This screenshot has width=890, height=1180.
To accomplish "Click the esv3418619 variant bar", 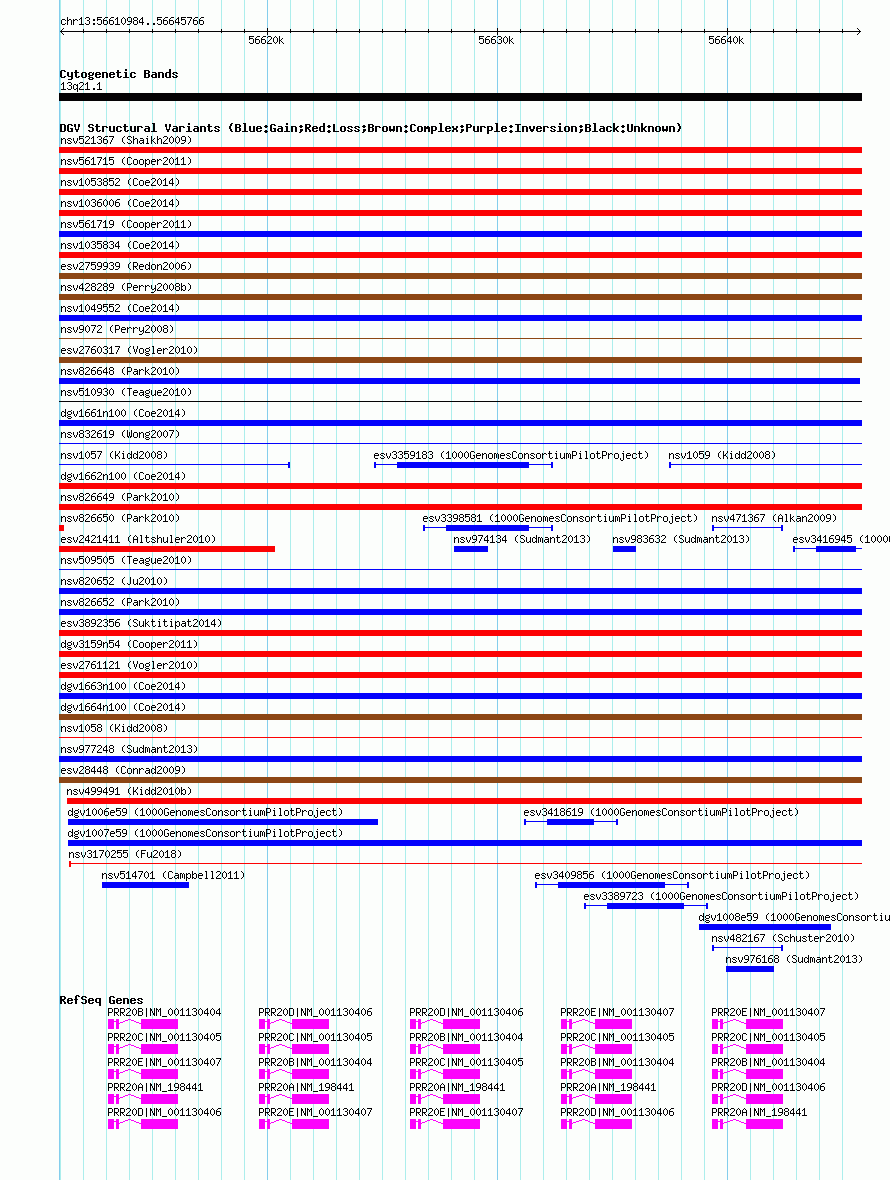I will [571, 823].
